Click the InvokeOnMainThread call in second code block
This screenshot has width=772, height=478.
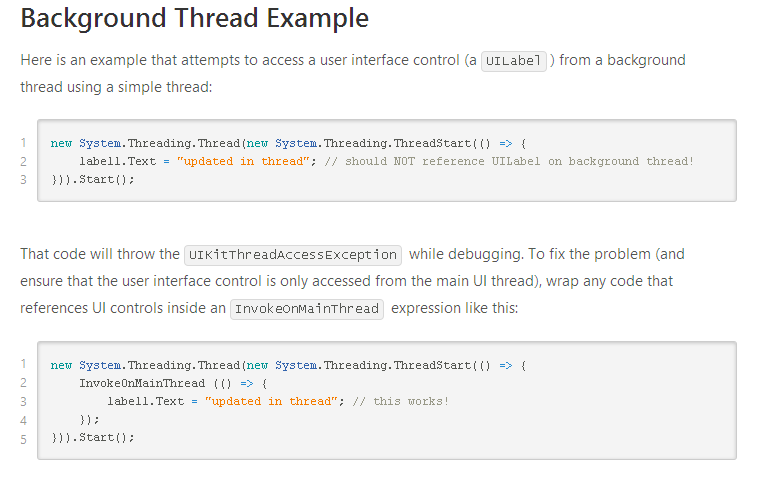click(142, 383)
